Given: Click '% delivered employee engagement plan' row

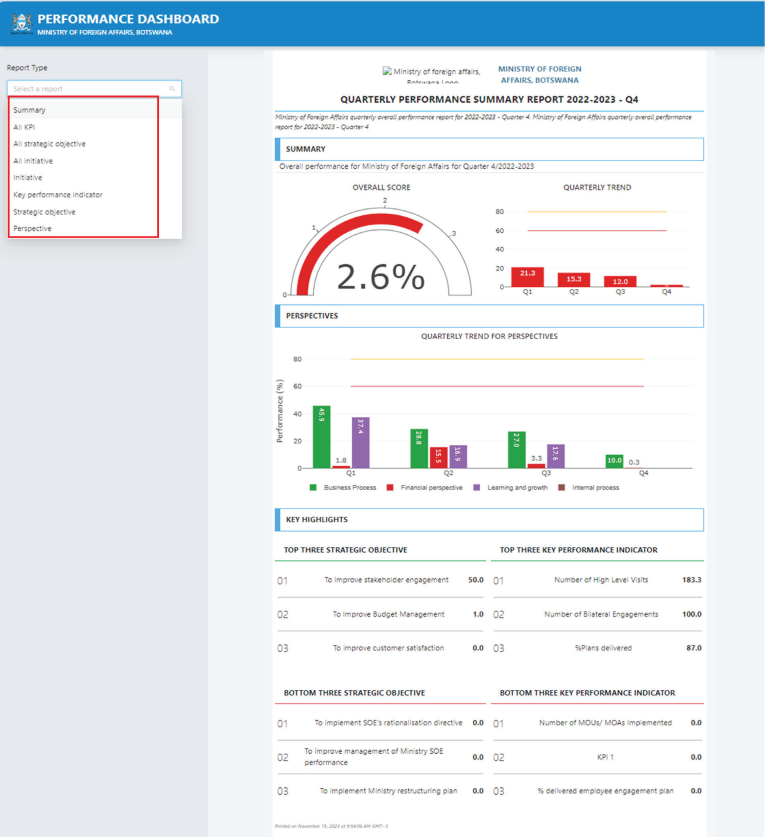Looking at the screenshot, I should (597, 791).
